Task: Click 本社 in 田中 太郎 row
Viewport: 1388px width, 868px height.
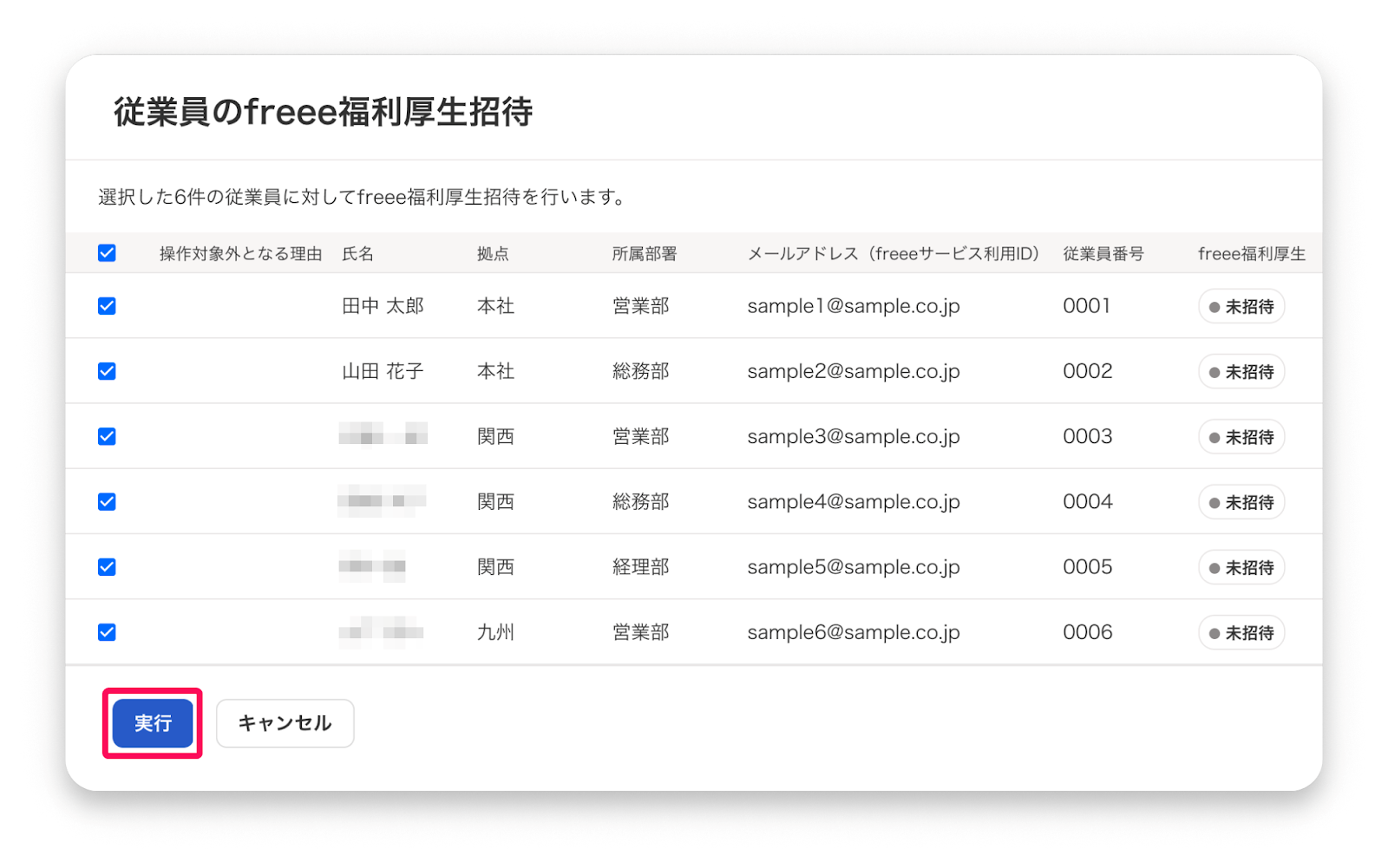Action: point(495,306)
